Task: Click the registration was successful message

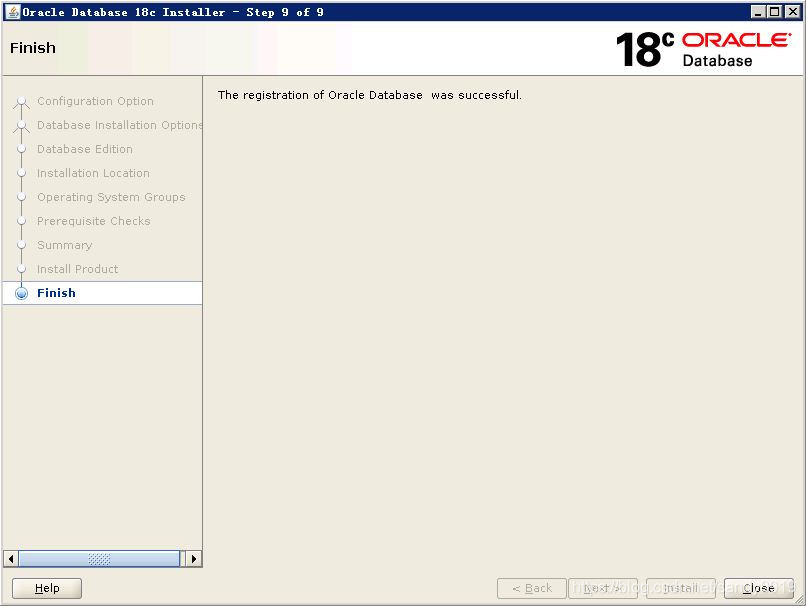Action: point(370,95)
